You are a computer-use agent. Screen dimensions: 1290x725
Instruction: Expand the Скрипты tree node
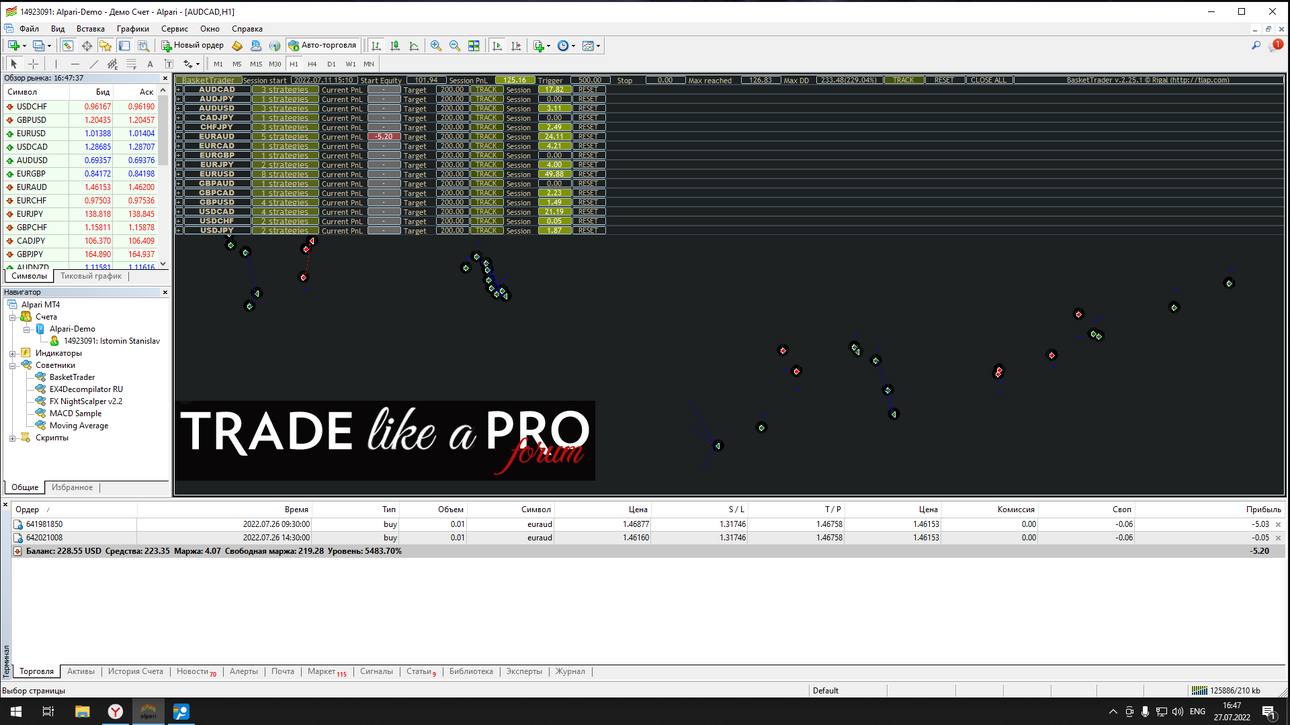point(12,437)
